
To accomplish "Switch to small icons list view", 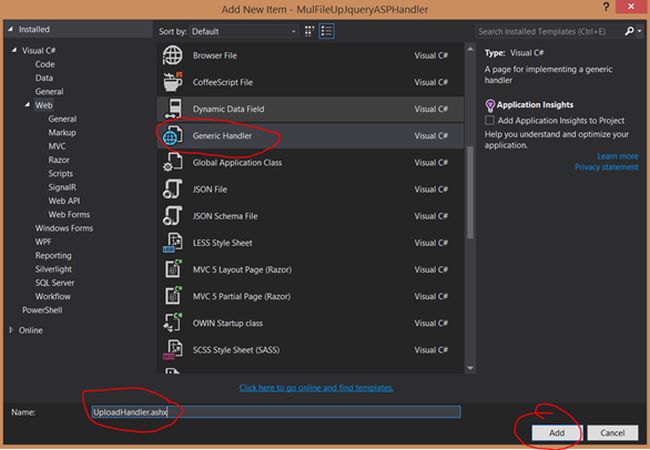I will (327, 31).
